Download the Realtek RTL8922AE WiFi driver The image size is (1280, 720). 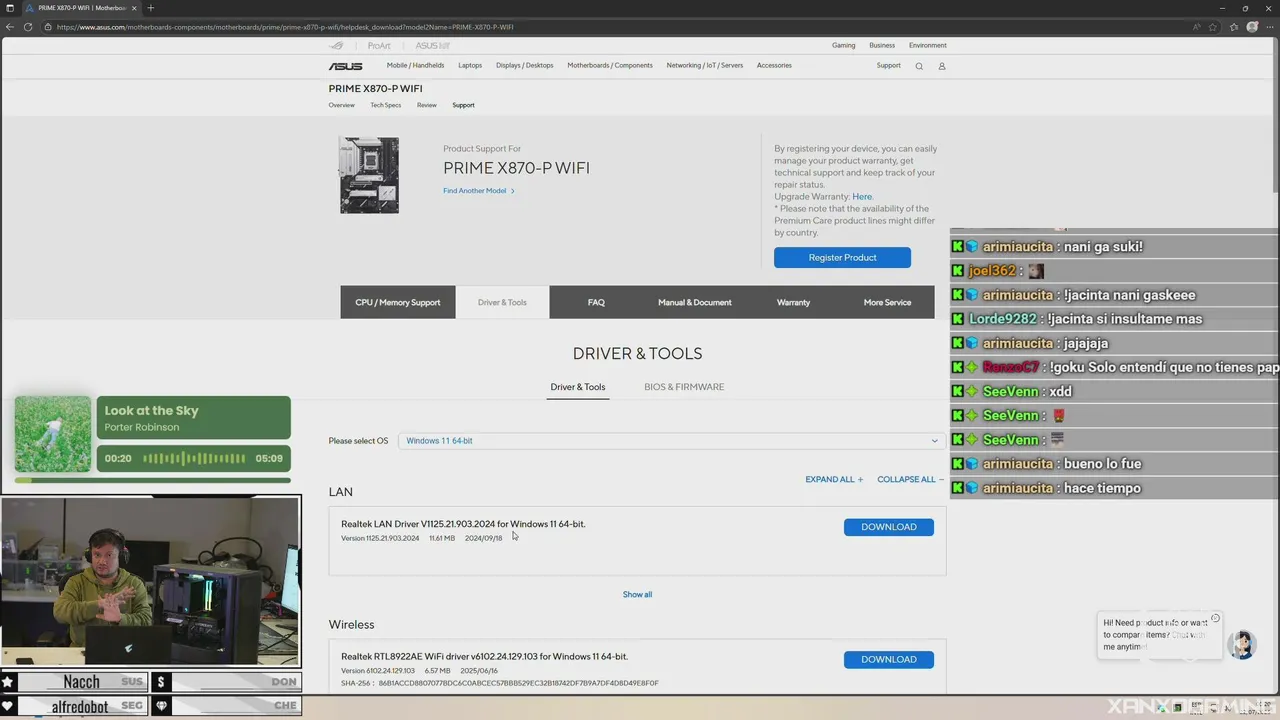[889, 660]
